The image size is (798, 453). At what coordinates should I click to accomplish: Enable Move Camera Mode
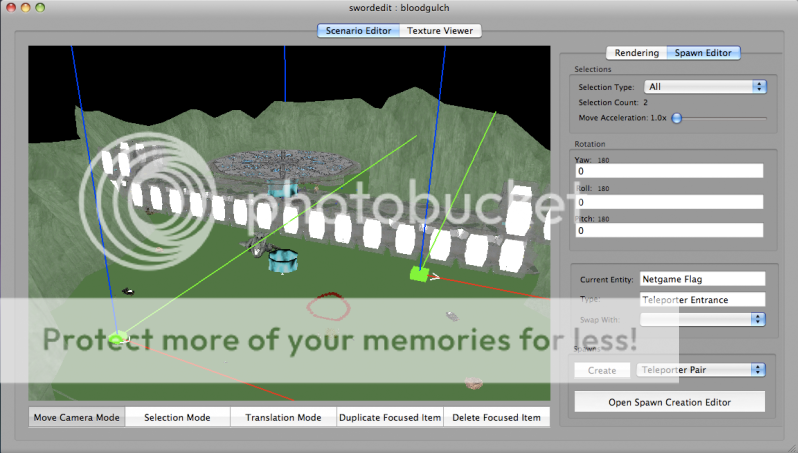click(x=77, y=417)
